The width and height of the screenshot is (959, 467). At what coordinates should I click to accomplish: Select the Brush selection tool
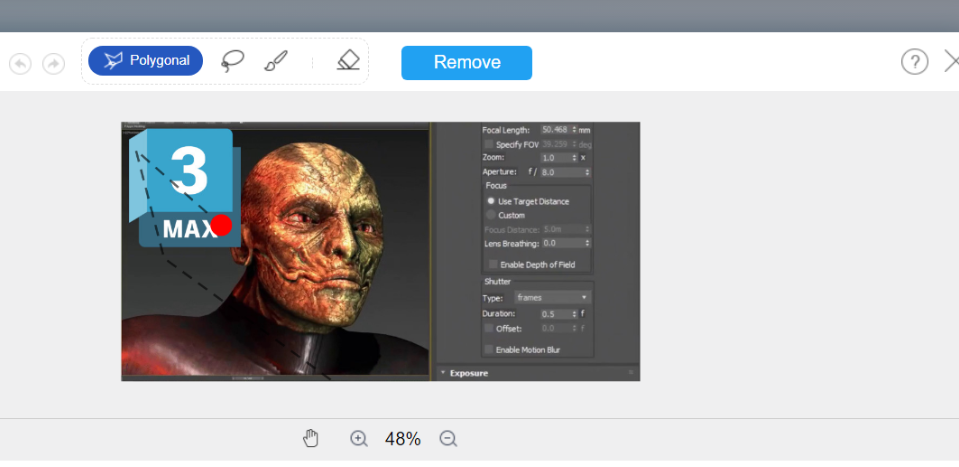pyautogui.click(x=276, y=61)
